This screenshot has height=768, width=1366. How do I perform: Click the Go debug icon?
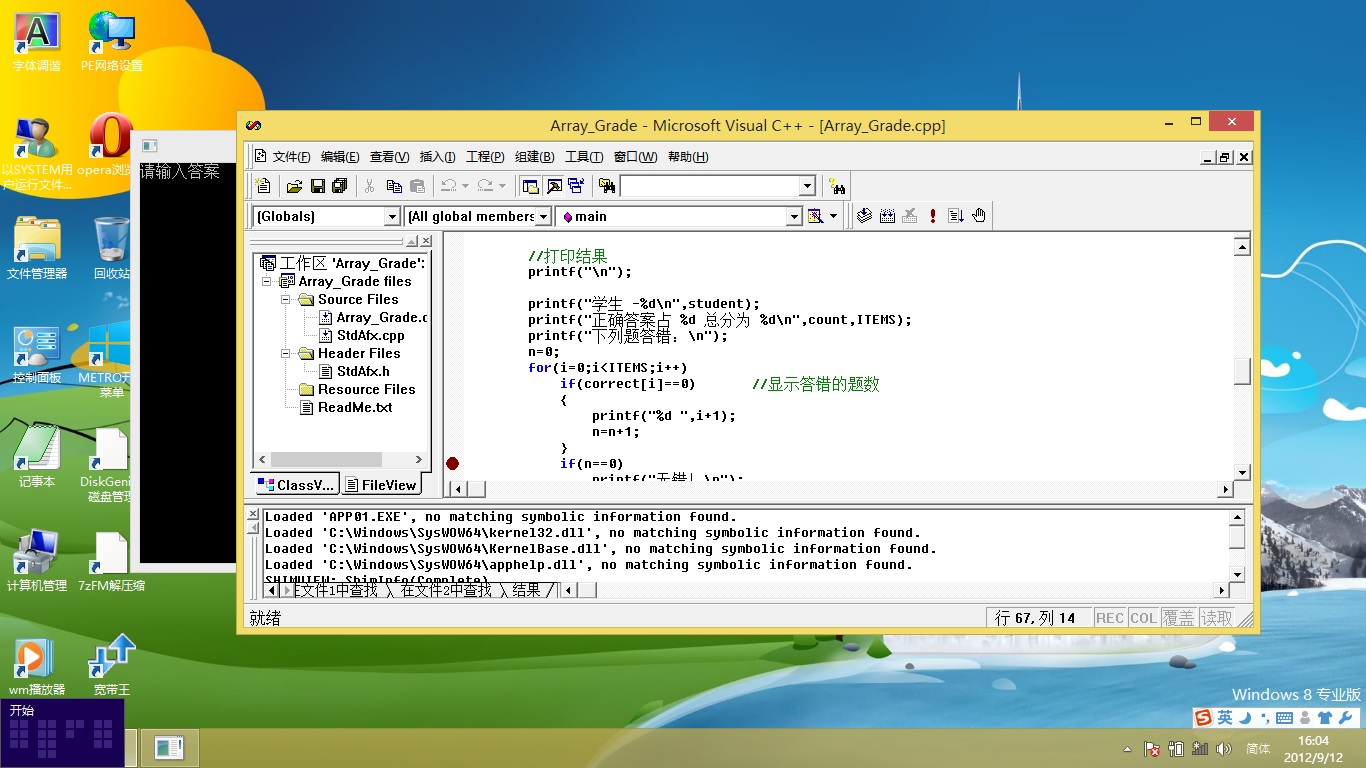(956, 216)
